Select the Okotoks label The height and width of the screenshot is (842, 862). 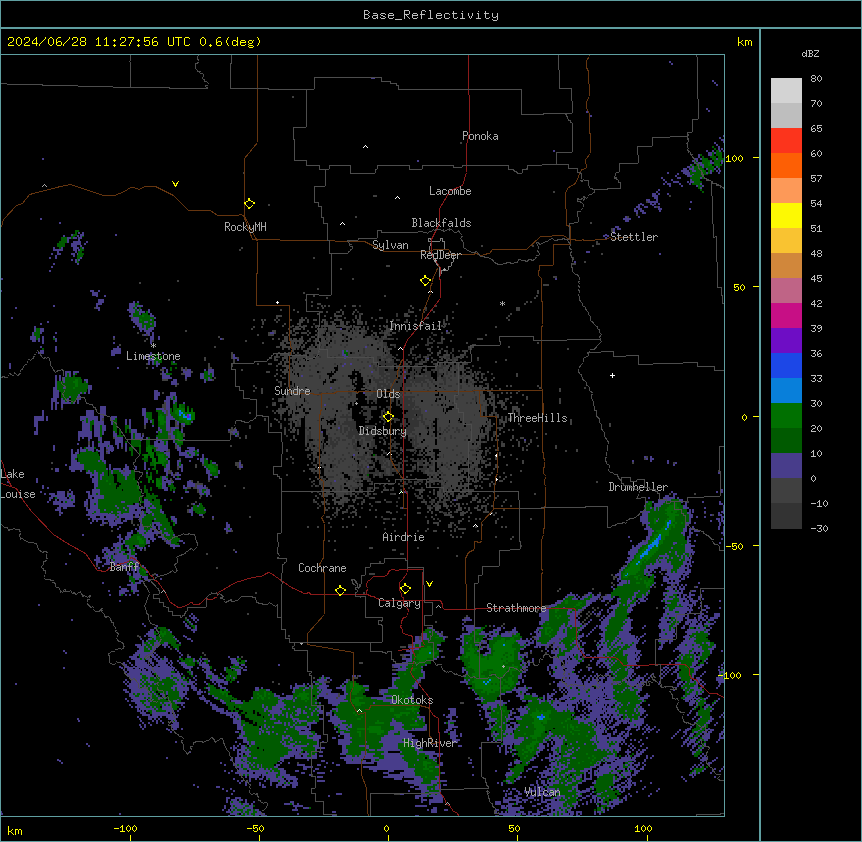pyautogui.click(x=412, y=700)
